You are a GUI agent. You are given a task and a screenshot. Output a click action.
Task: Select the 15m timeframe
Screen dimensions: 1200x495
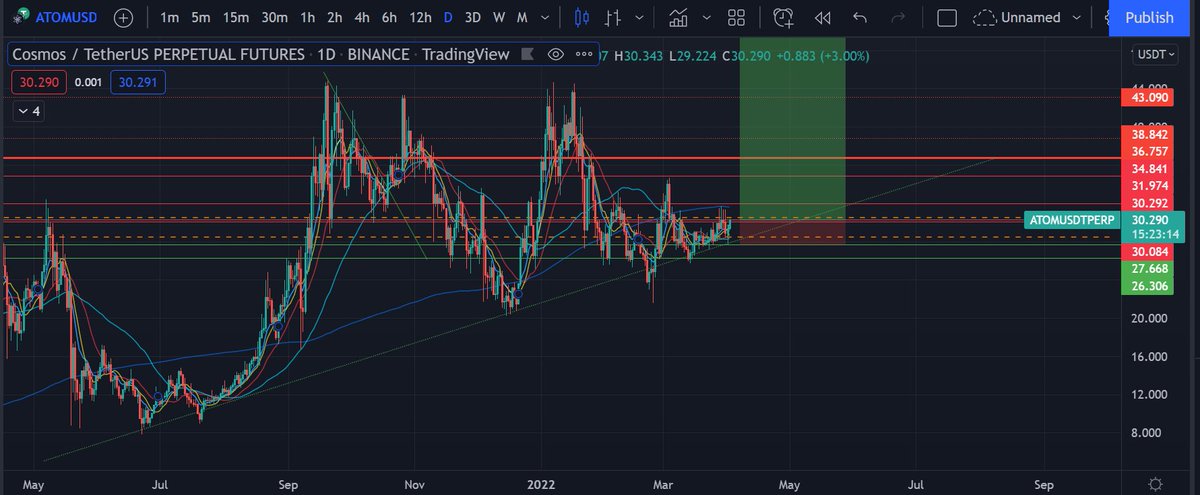[236, 18]
